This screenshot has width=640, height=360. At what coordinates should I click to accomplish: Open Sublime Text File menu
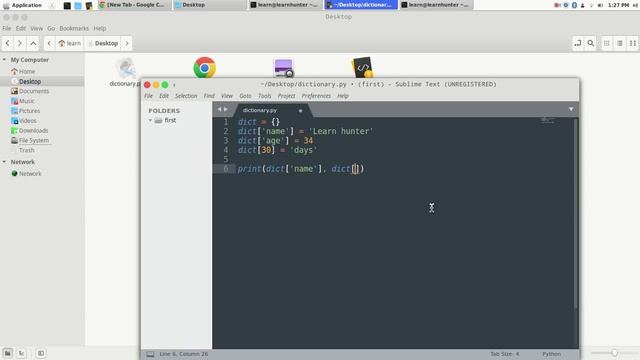click(148, 96)
